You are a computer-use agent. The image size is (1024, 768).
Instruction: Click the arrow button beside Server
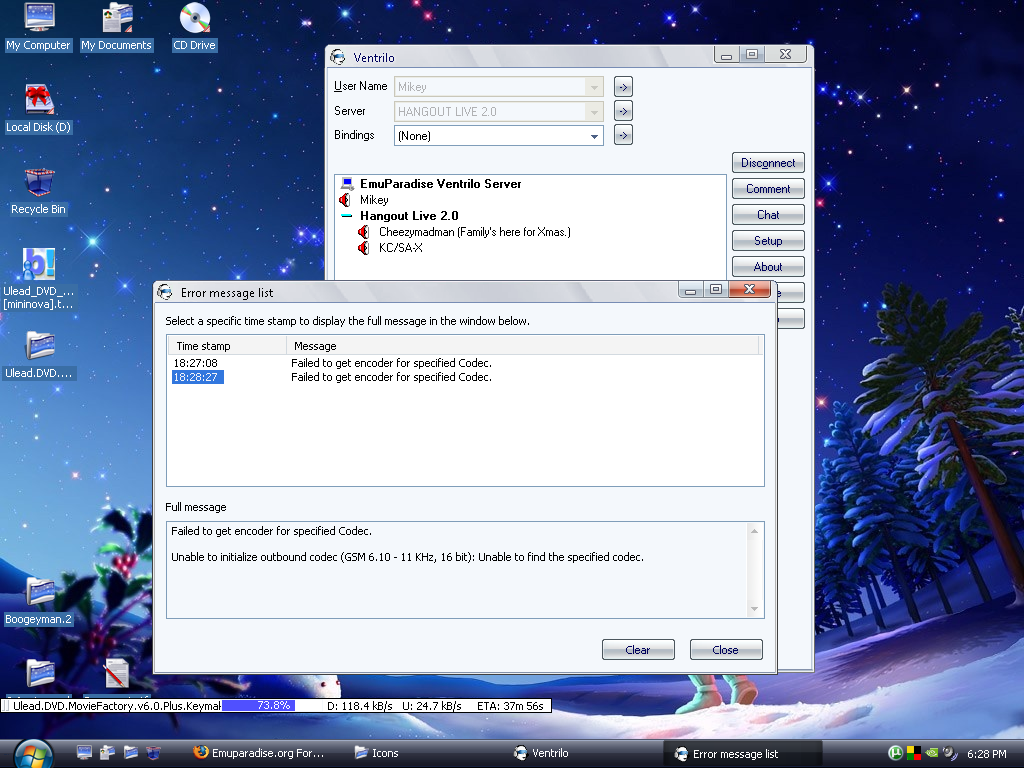click(623, 111)
